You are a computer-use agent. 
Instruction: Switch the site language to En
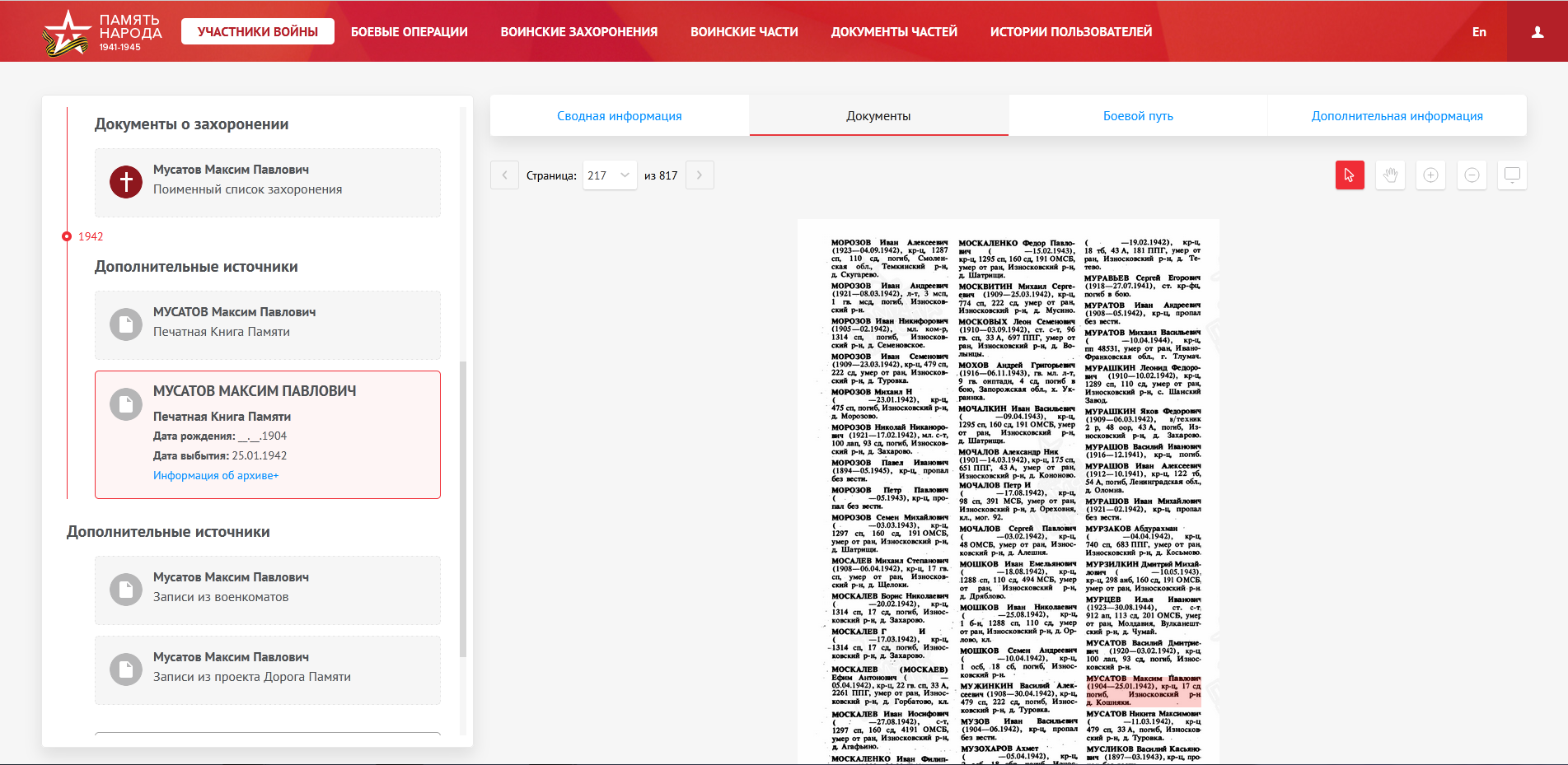pyautogui.click(x=1479, y=32)
